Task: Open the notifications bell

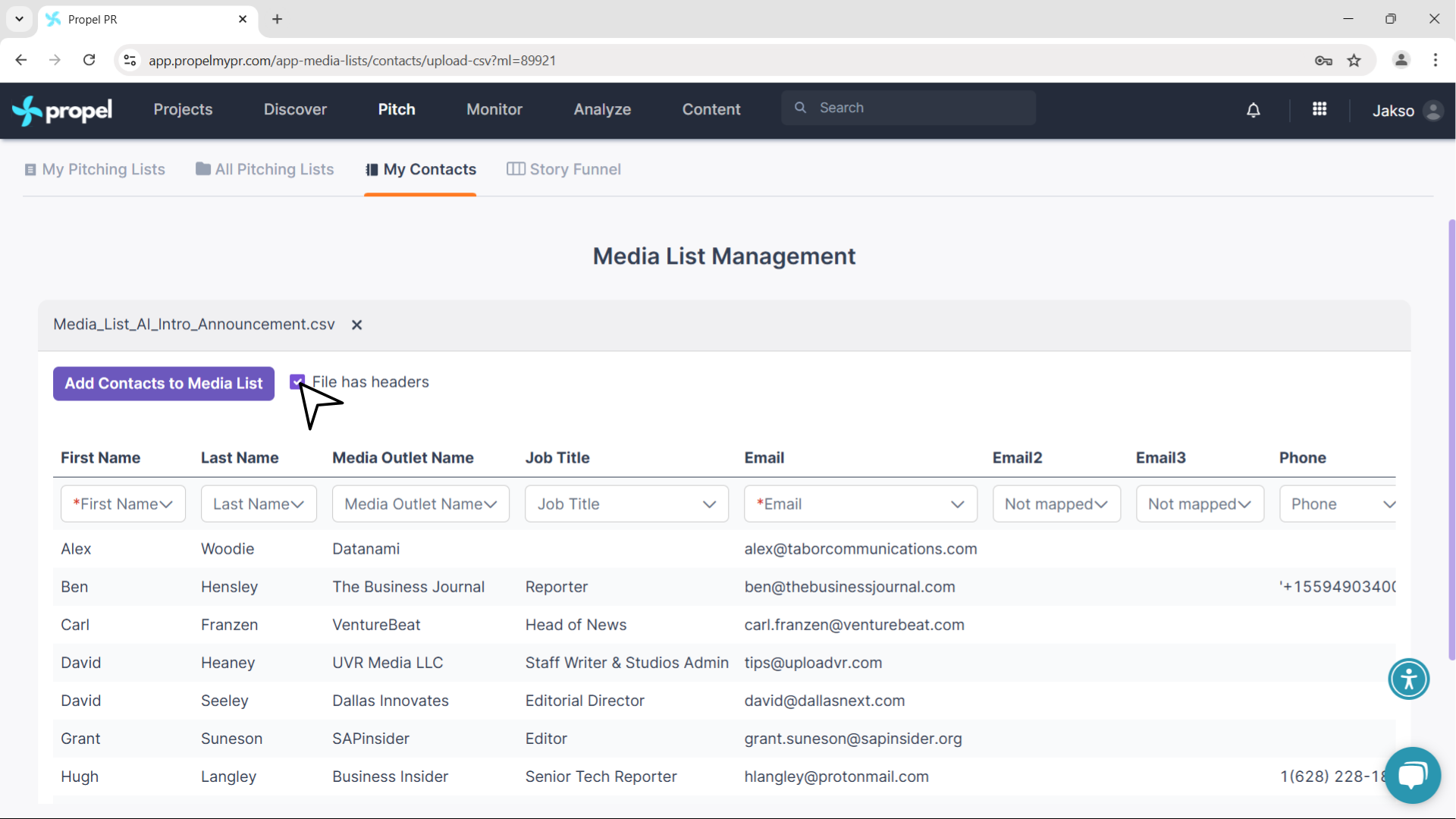Action: tap(1254, 111)
